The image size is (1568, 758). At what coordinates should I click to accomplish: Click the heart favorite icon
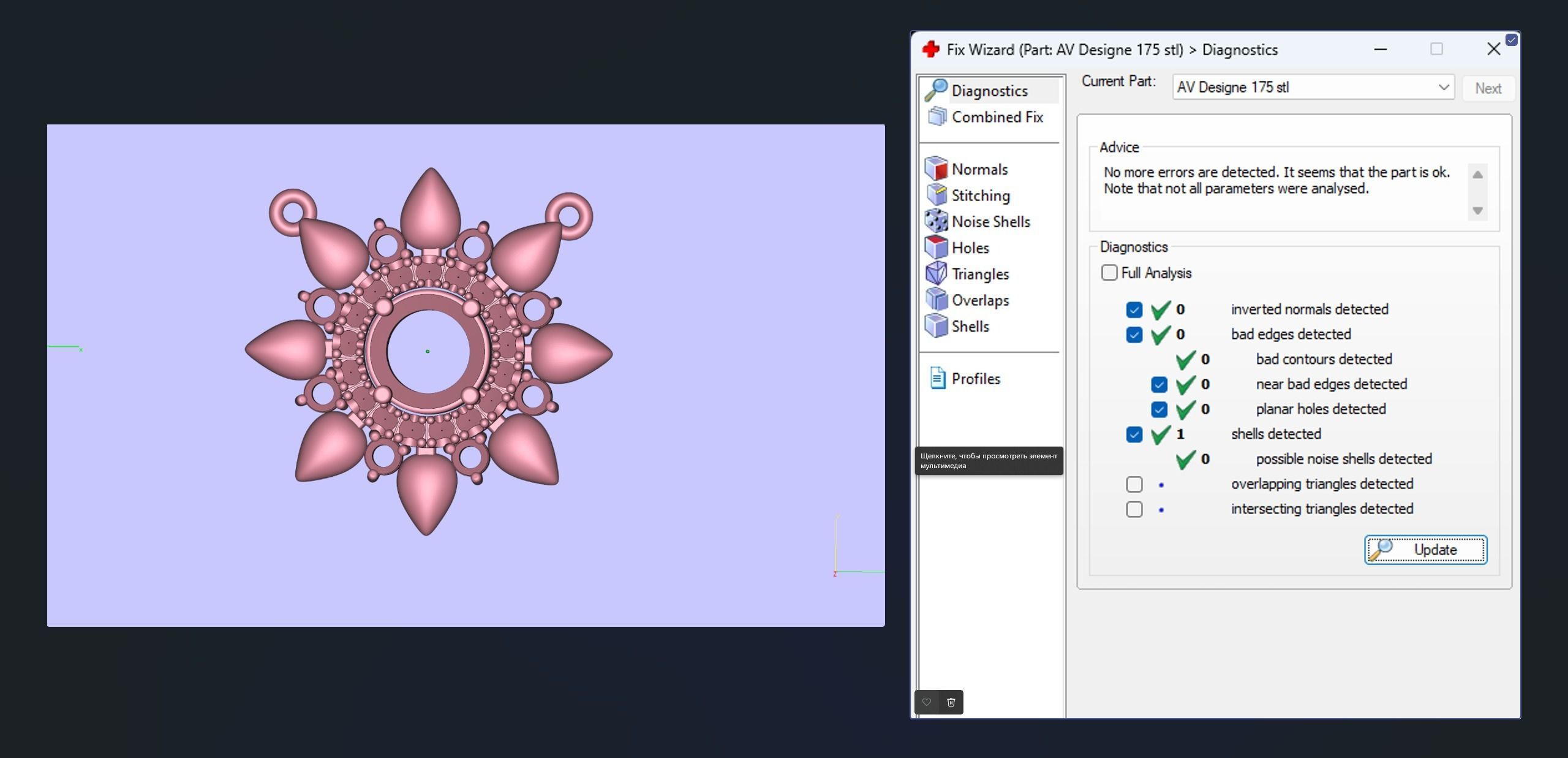[927, 702]
